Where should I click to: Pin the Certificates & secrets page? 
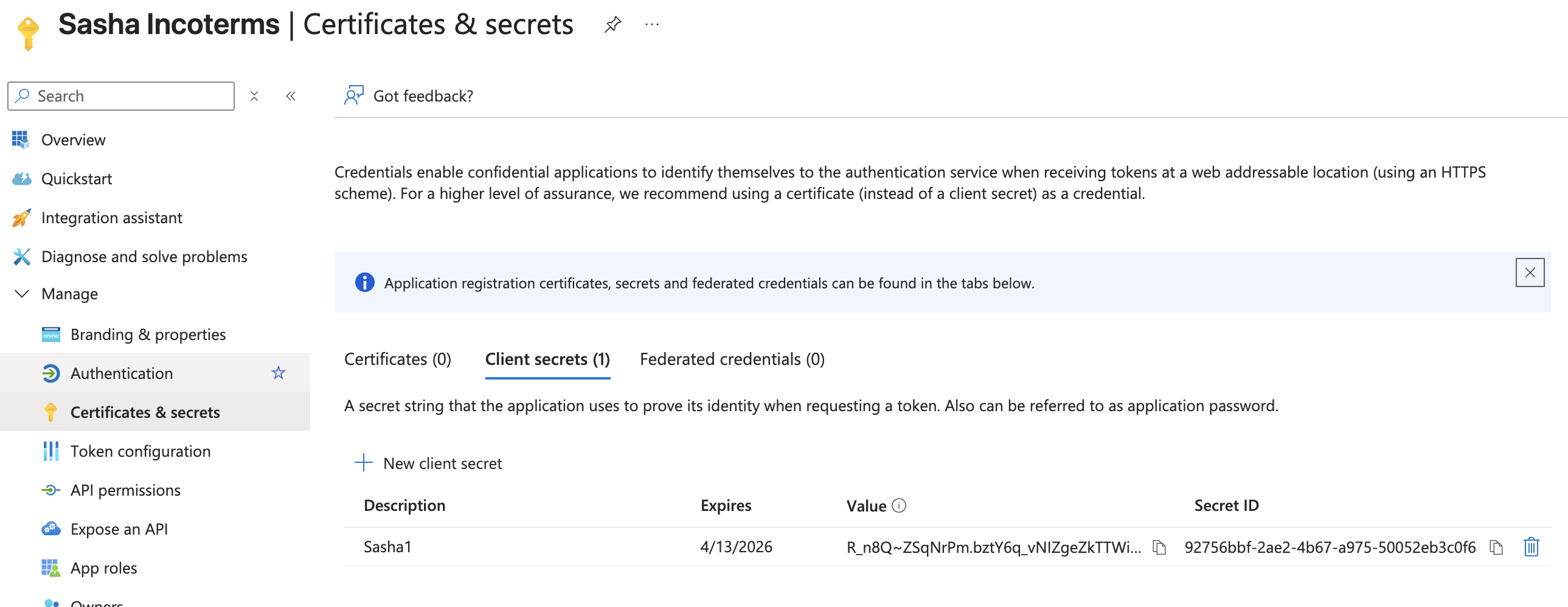pyautogui.click(x=612, y=24)
